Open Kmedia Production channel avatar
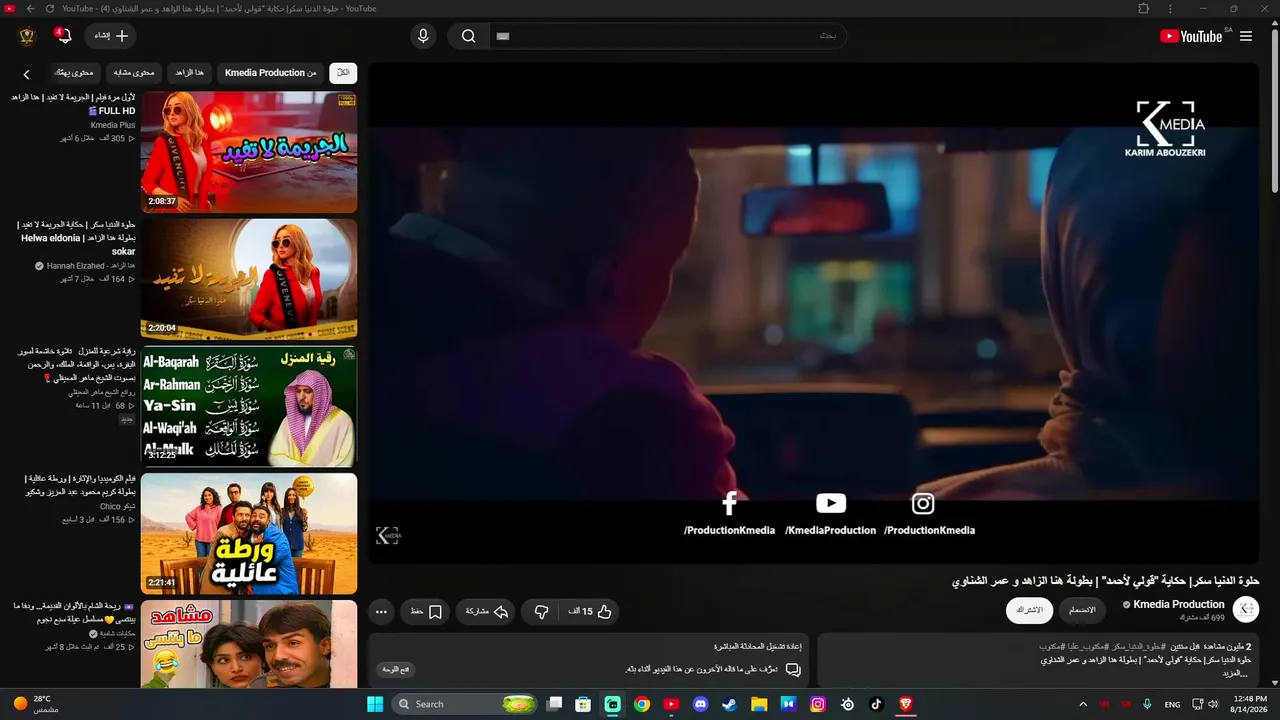 1246,610
